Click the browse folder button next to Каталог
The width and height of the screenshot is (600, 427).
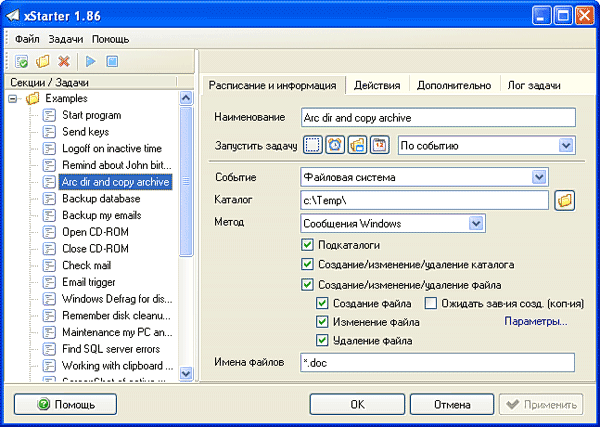tap(564, 200)
